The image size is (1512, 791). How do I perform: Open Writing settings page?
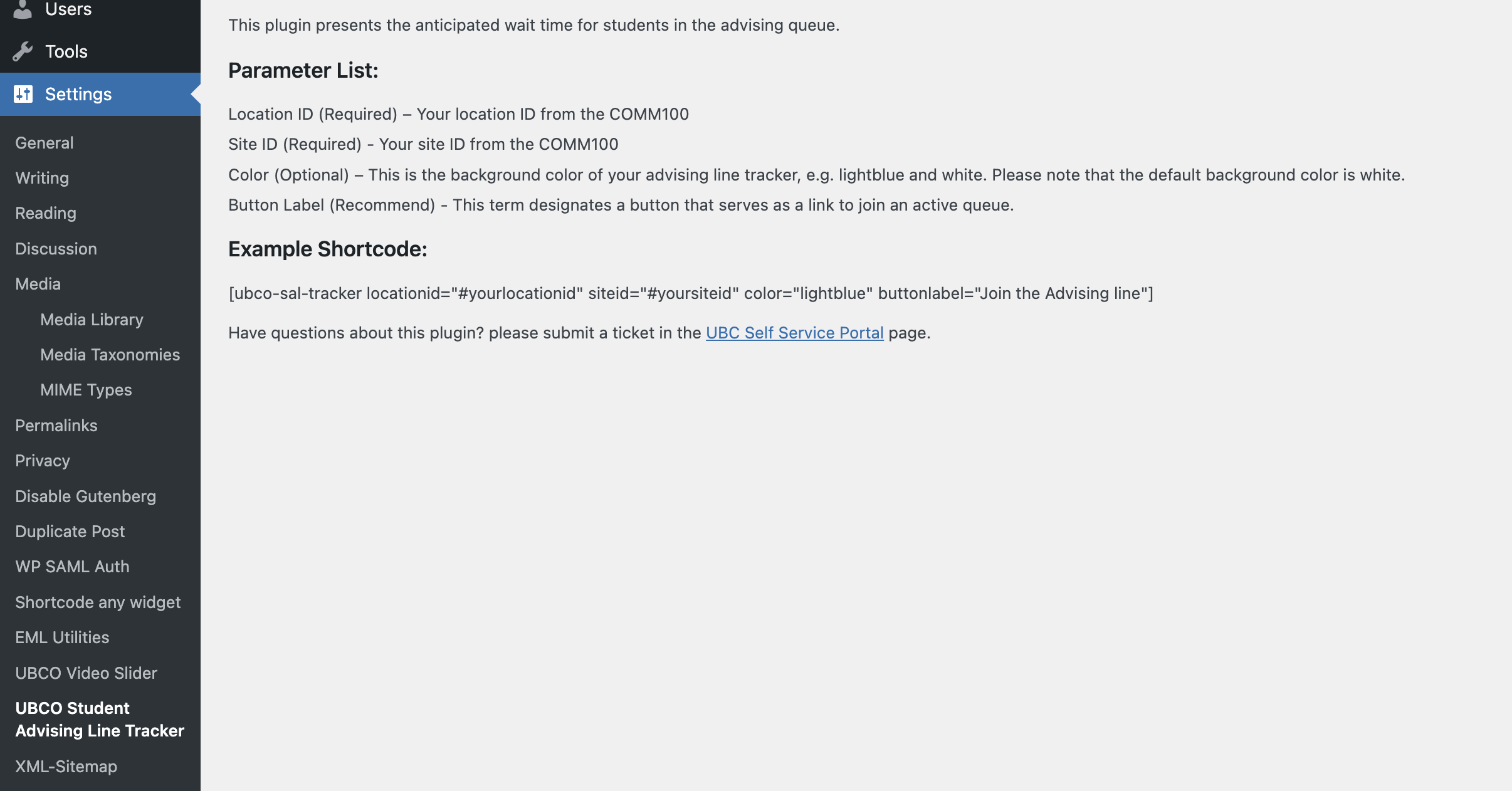pyautogui.click(x=42, y=178)
